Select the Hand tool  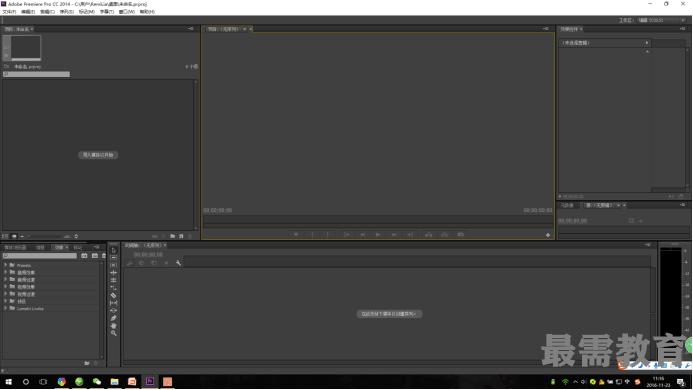(x=114, y=325)
